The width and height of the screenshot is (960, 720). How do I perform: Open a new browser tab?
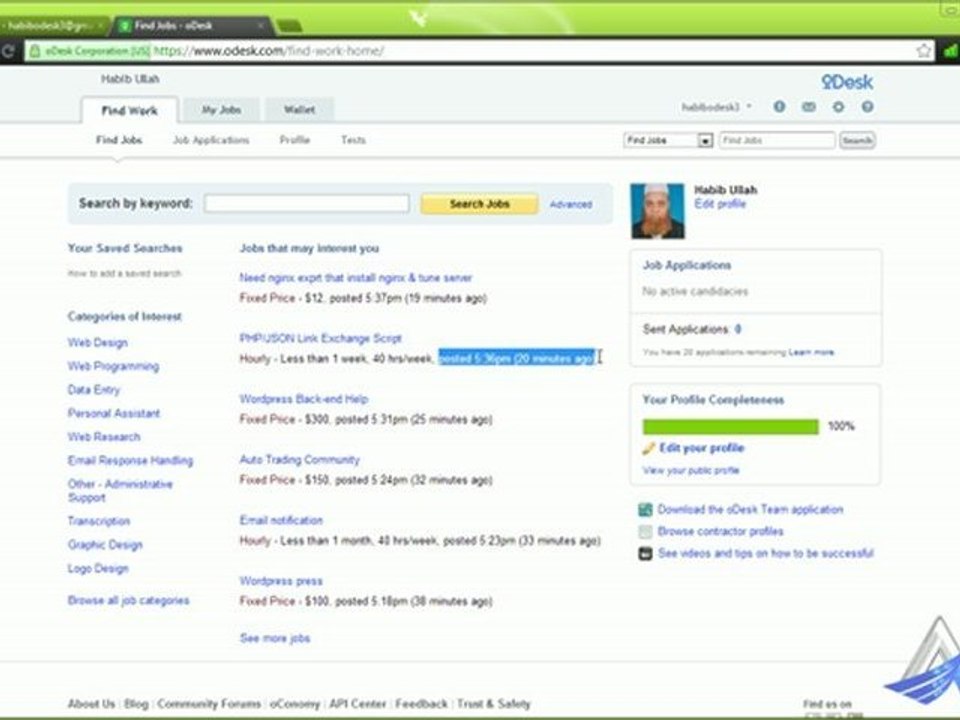click(x=289, y=26)
